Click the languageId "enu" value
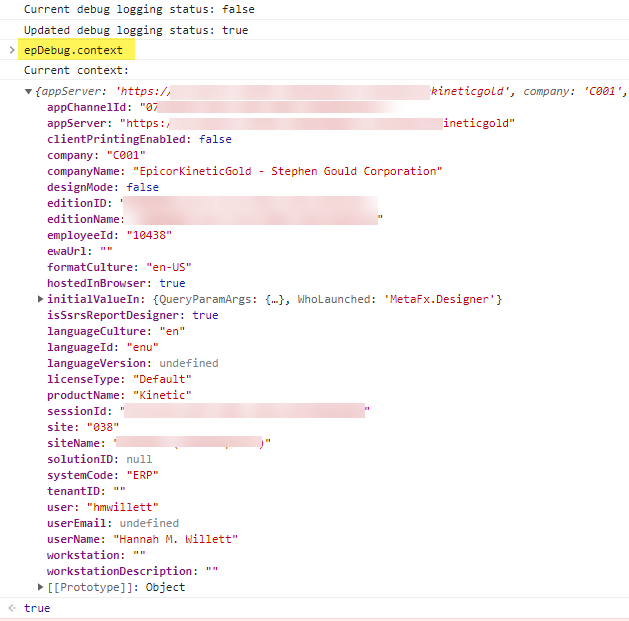 point(142,347)
